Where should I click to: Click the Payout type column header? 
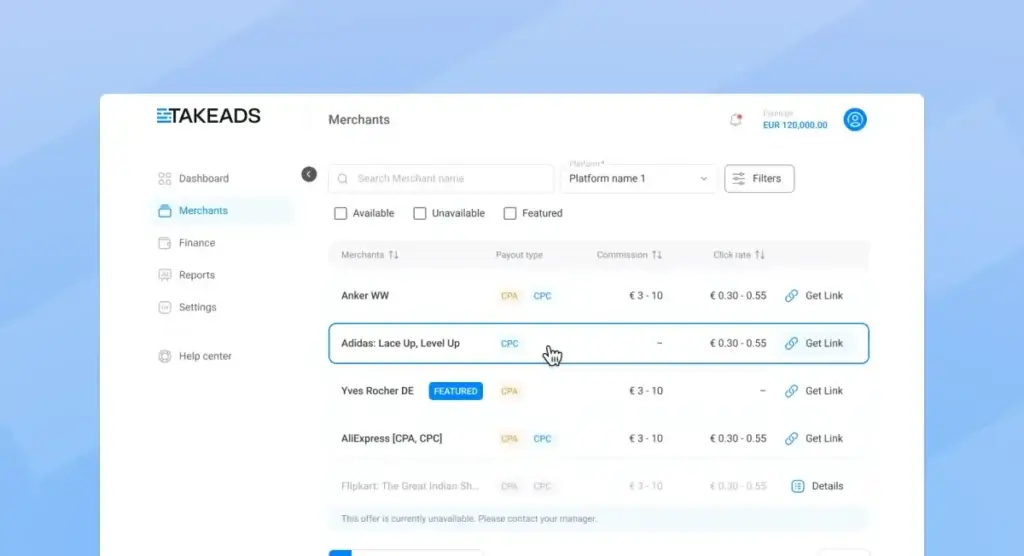click(x=519, y=255)
